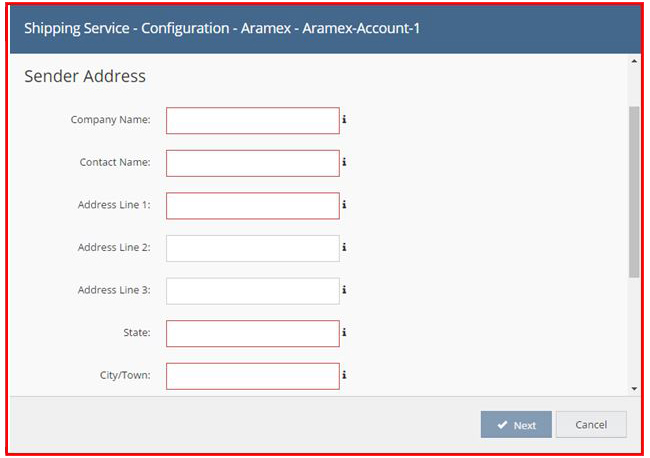Click the info icon beside Address Line 2
The height and width of the screenshot is (458, 650).
pos(344,247)
